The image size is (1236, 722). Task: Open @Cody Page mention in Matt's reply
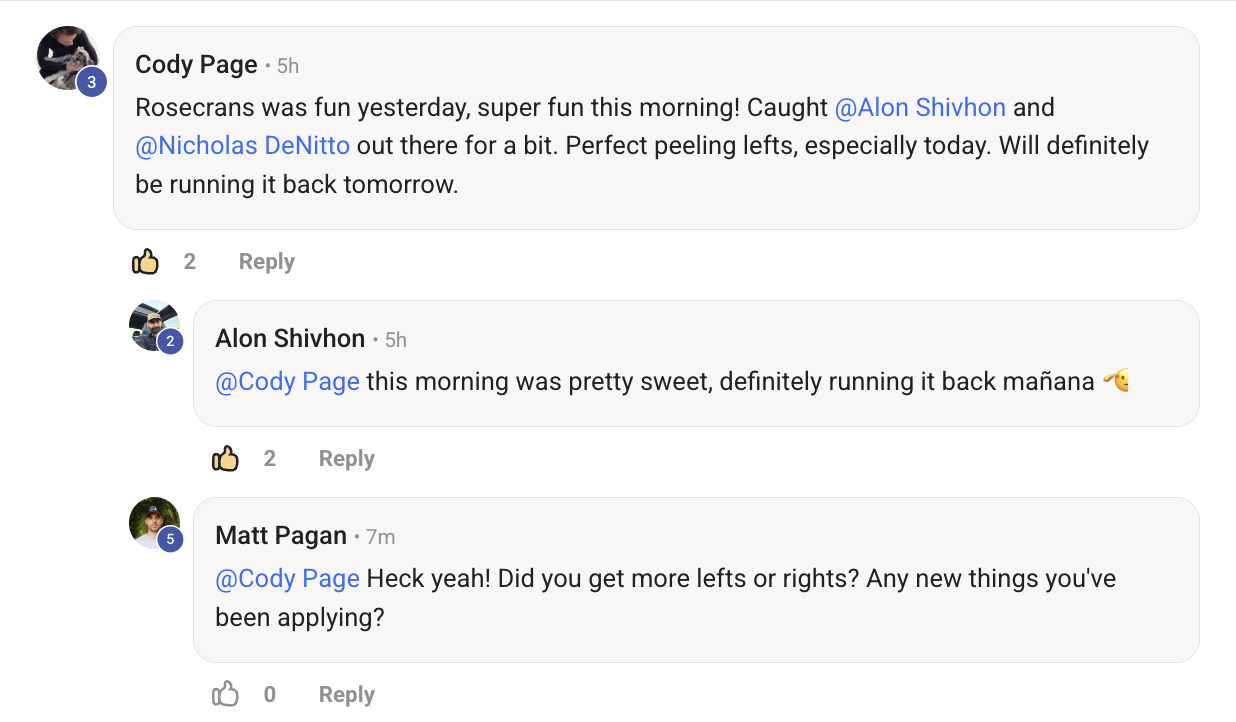(x=287, y=579)
